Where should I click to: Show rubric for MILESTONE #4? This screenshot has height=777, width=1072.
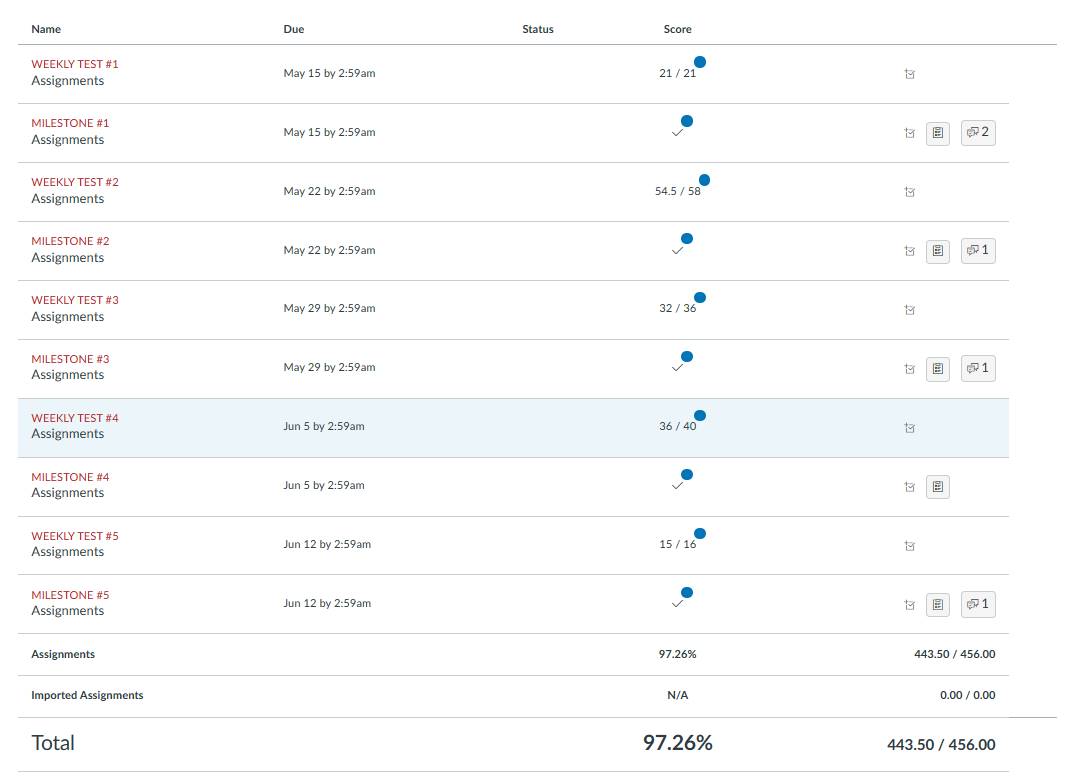click(938, 487)
